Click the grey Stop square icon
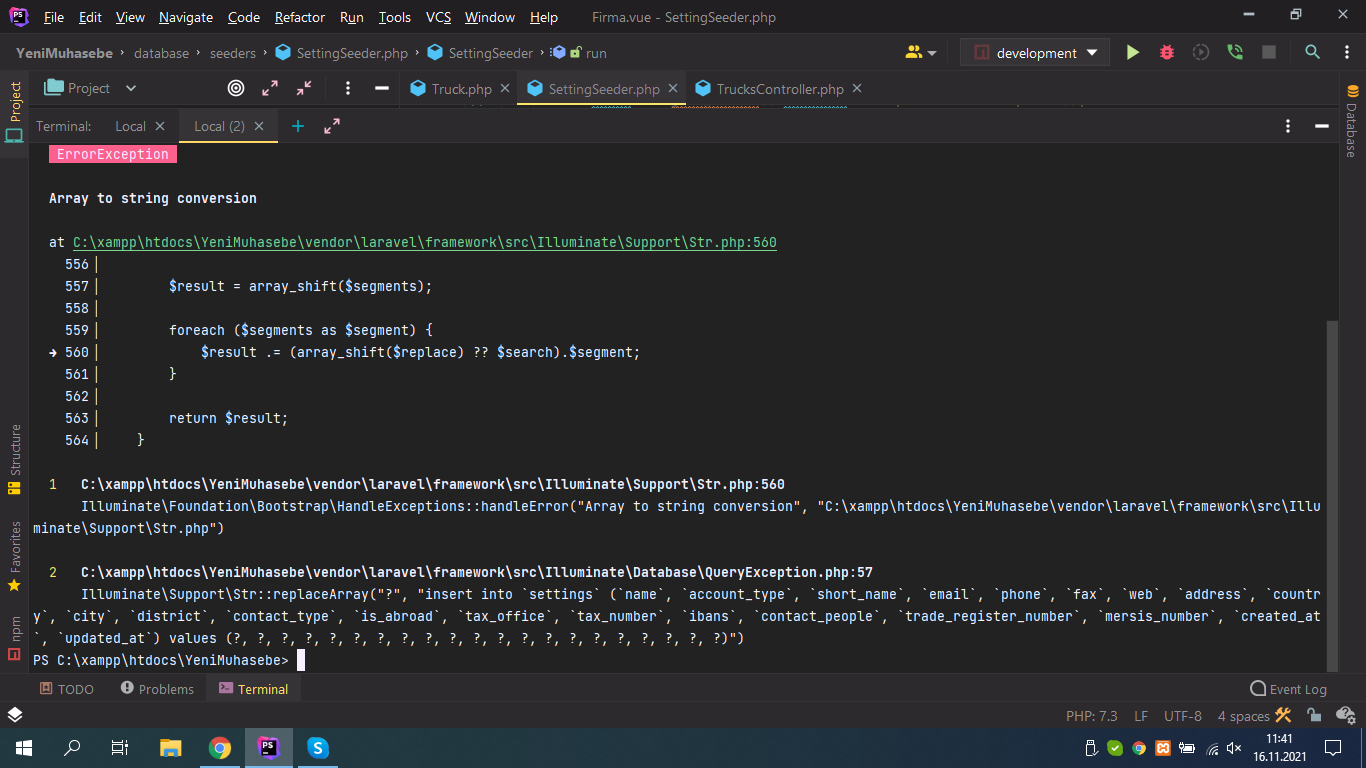 1268,53
